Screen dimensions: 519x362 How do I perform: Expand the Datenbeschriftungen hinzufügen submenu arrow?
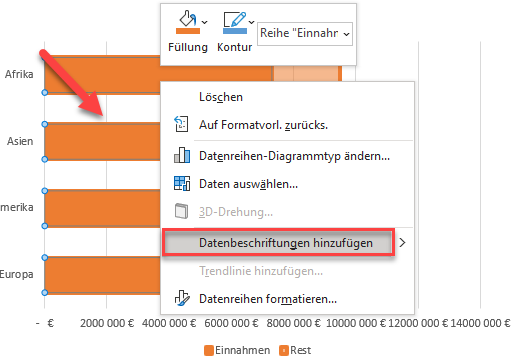tap(402, 243)
